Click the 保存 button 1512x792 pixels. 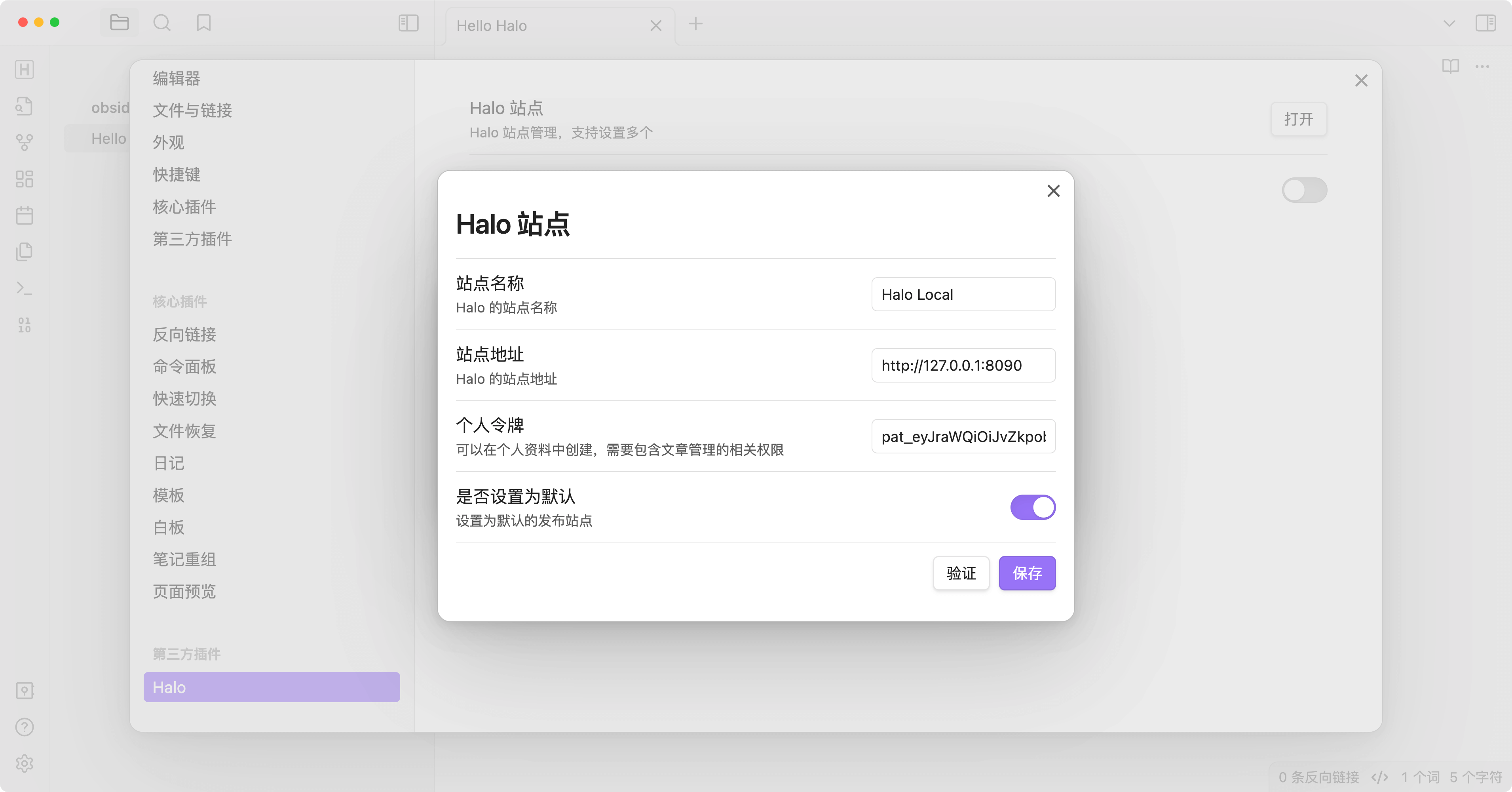coord(1027,573)
